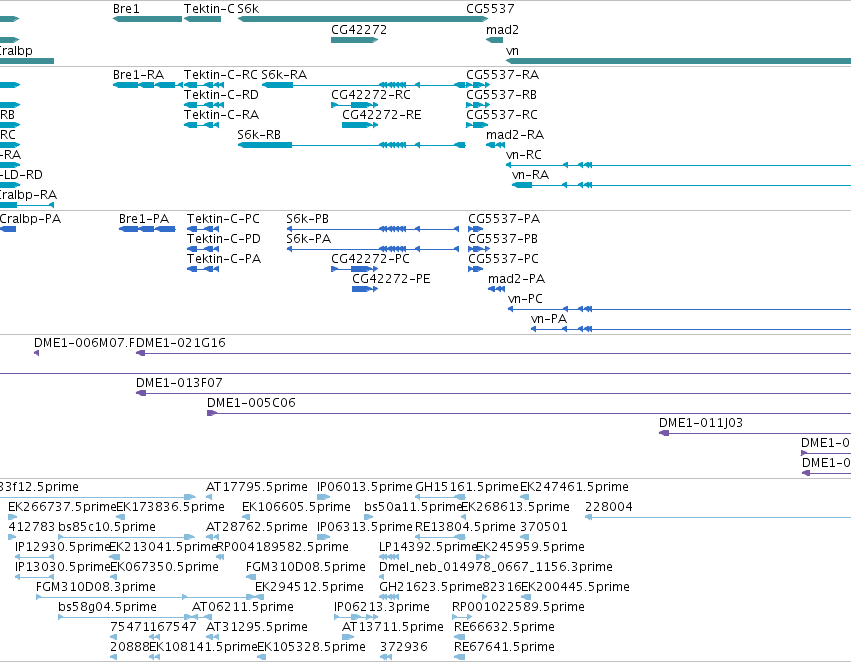Click protein CG42272-PE label

(x=391, y=279)
